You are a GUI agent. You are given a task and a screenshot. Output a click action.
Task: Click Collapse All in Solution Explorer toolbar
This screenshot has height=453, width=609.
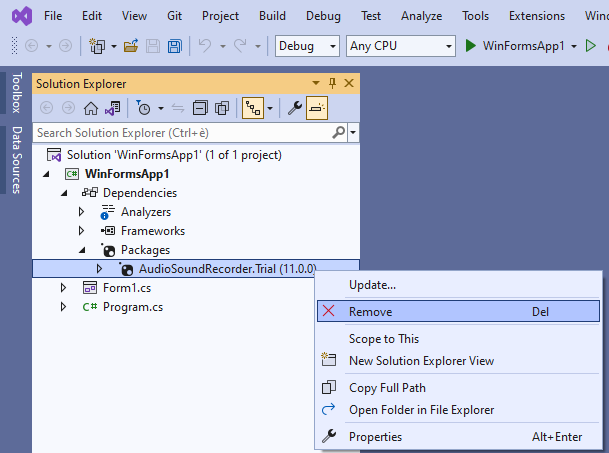pos(199,108)
